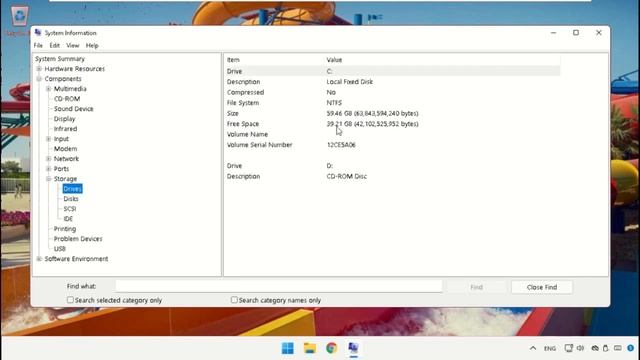Open the notification badge icon

click(631, 348)
